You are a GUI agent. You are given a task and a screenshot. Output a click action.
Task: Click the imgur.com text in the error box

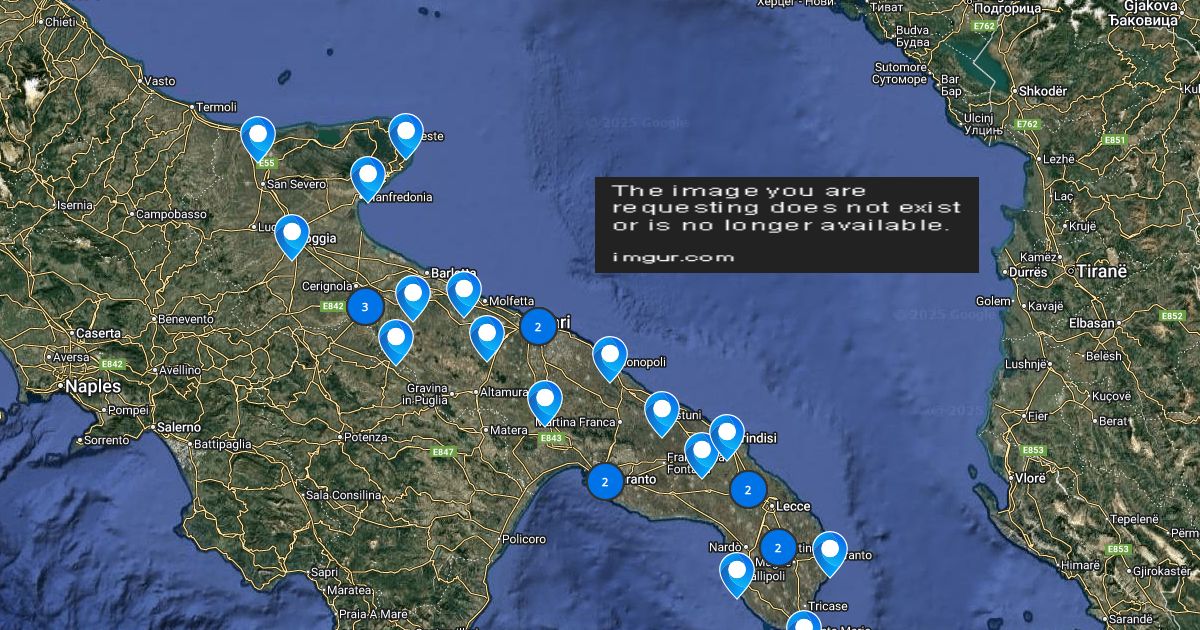673,257
